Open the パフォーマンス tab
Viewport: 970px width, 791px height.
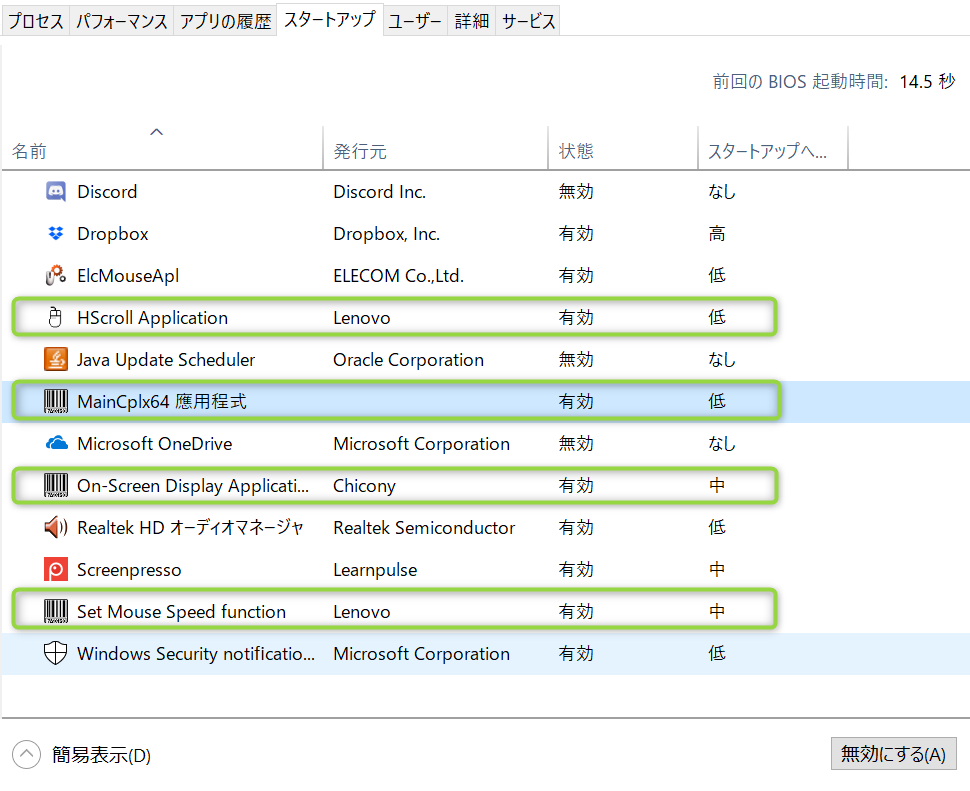coord(121,21)
